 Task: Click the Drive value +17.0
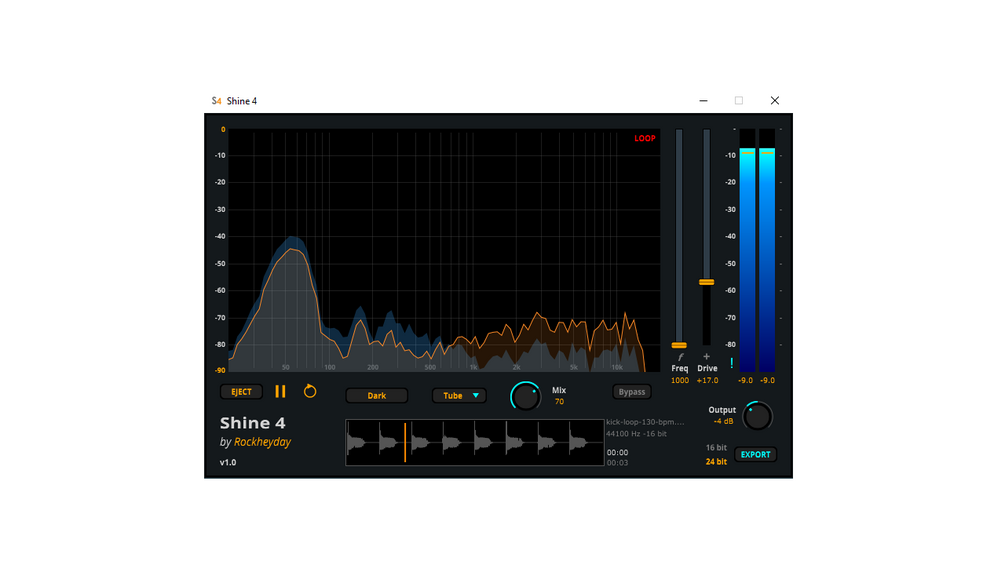coord(708,381)
